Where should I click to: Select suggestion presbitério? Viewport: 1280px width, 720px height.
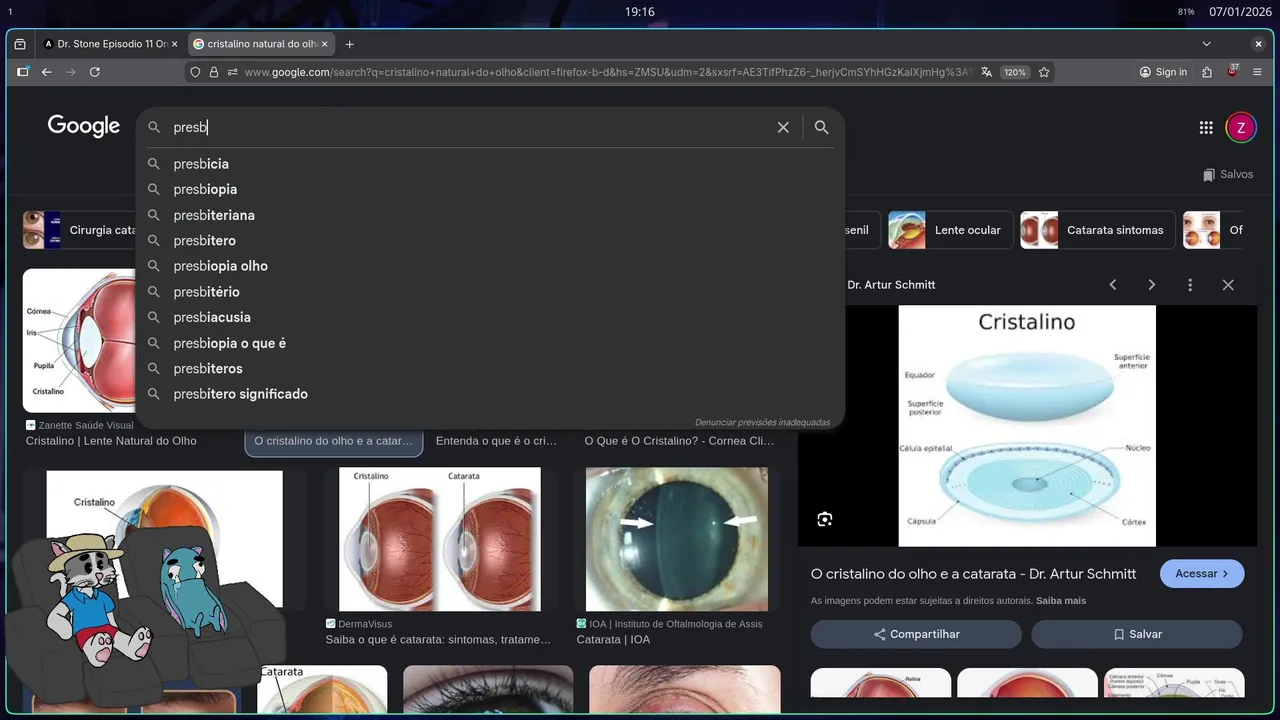point(490,292)
